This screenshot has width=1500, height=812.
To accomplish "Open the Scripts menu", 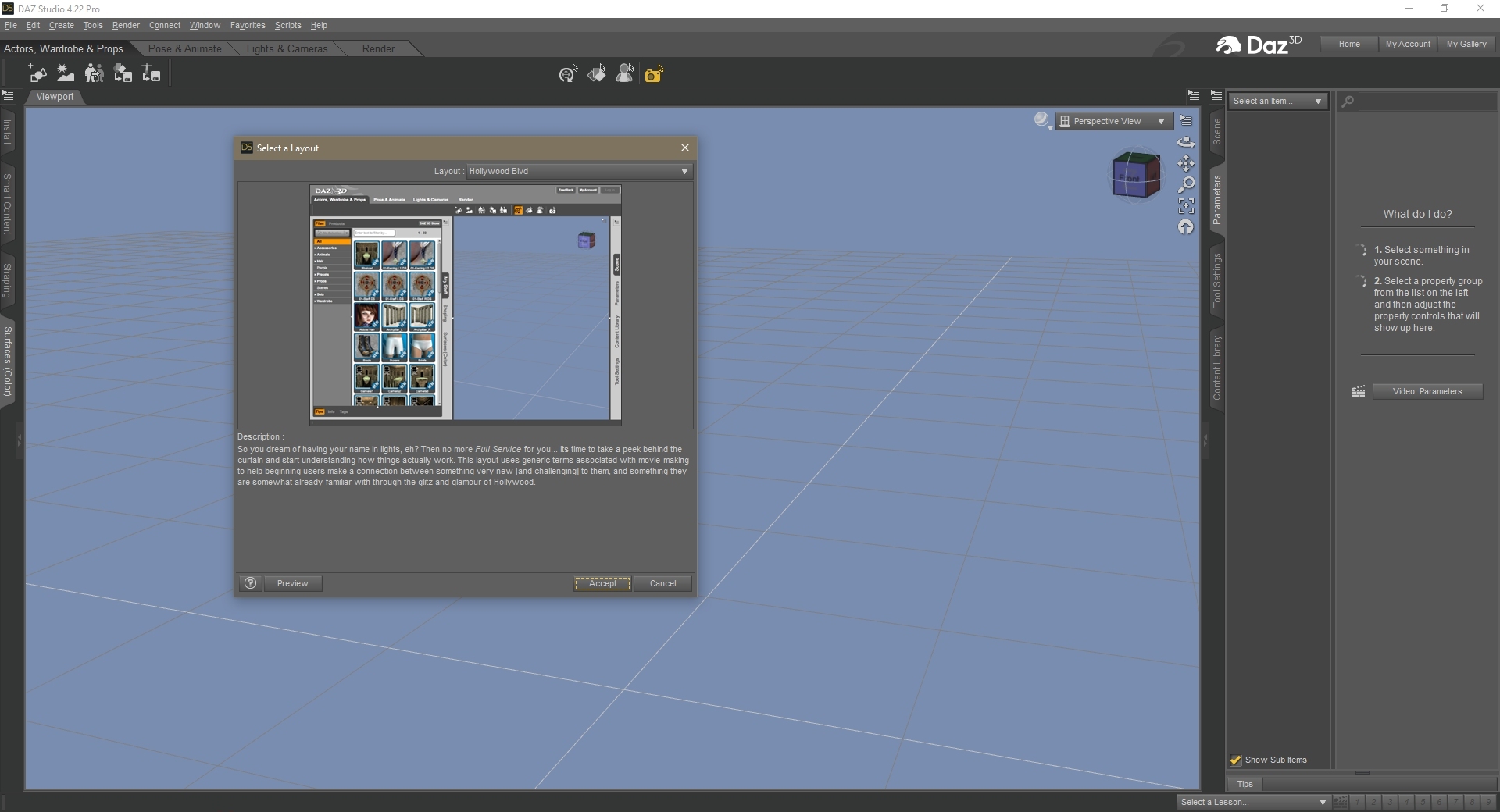I will (287, 25).
